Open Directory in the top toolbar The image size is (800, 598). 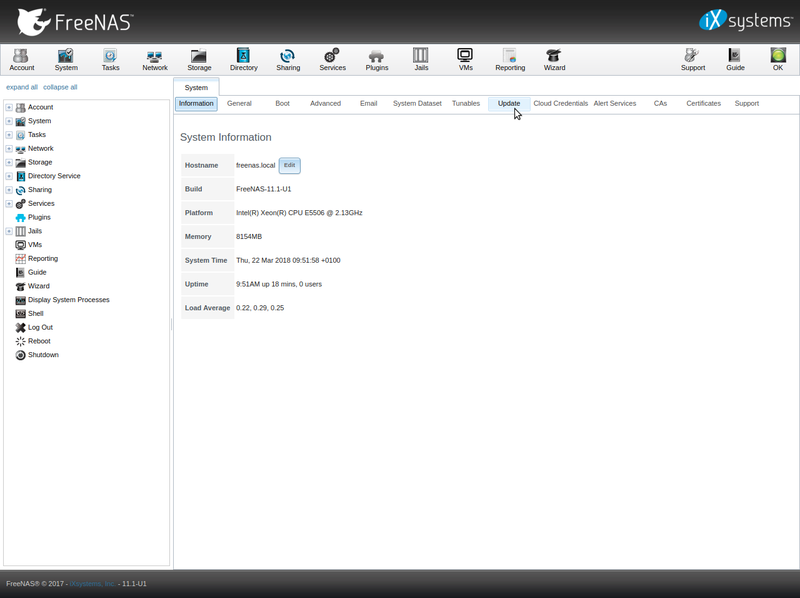[243, 60]
